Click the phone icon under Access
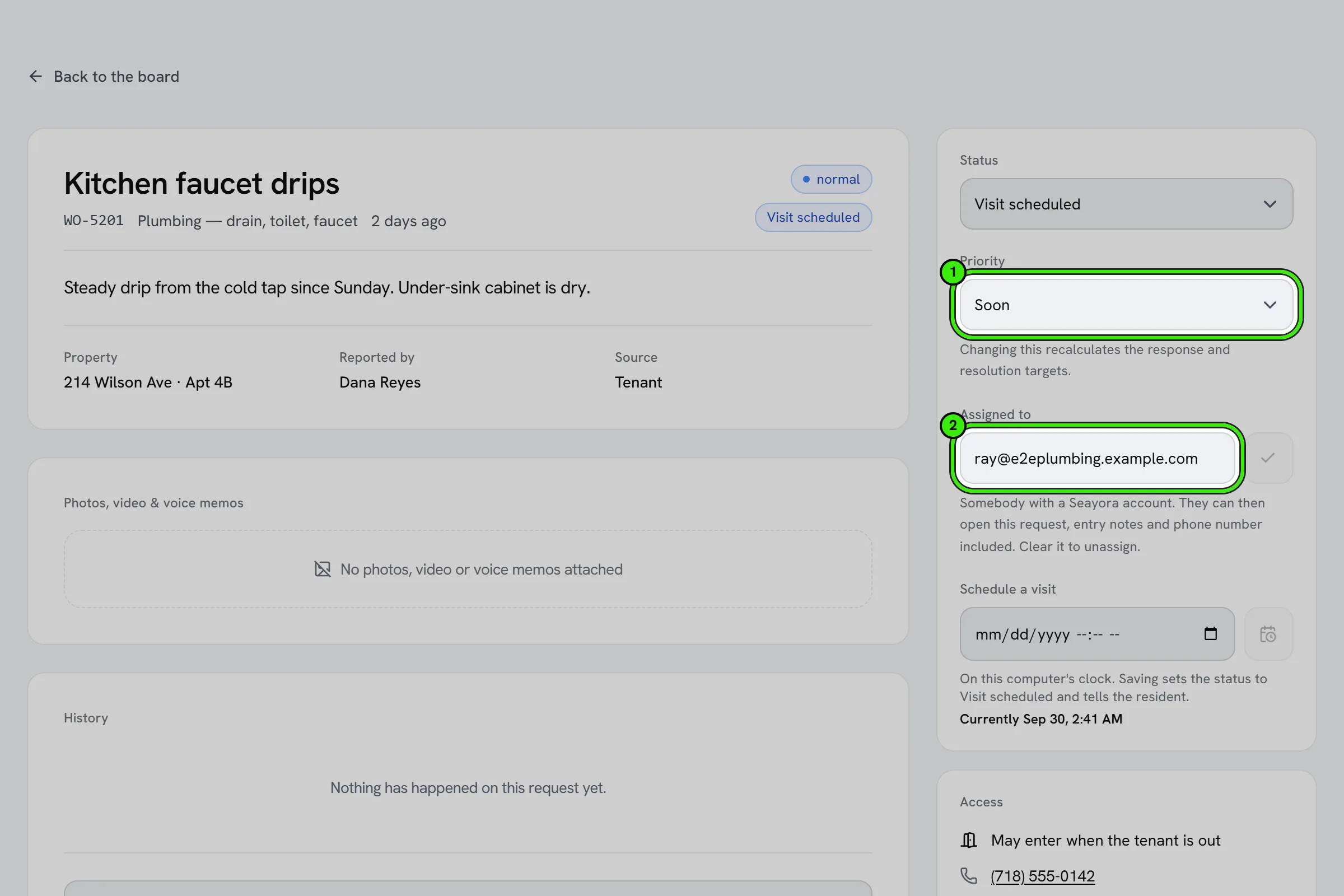 point(969,875)
